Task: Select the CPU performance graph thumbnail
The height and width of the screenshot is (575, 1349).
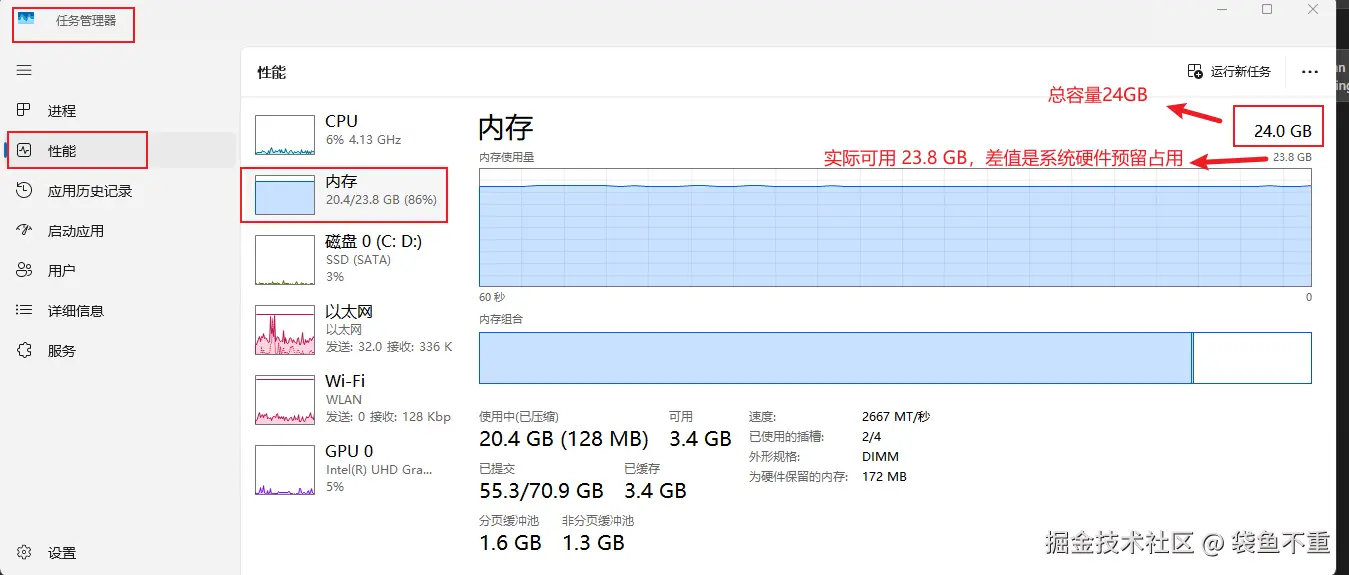Action: click(285, 134)
